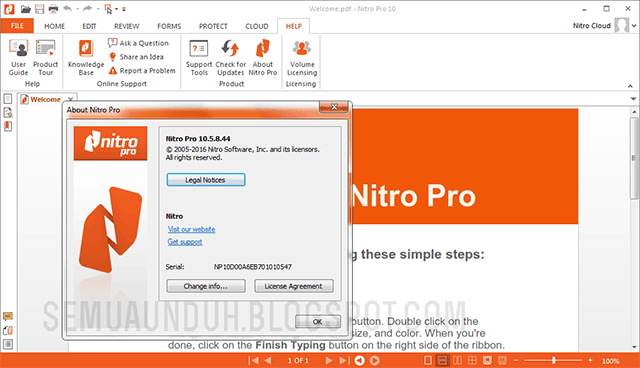Click the previous view round button
The height and width of the screenshot is (368, 640).
[x=360, y=360]
